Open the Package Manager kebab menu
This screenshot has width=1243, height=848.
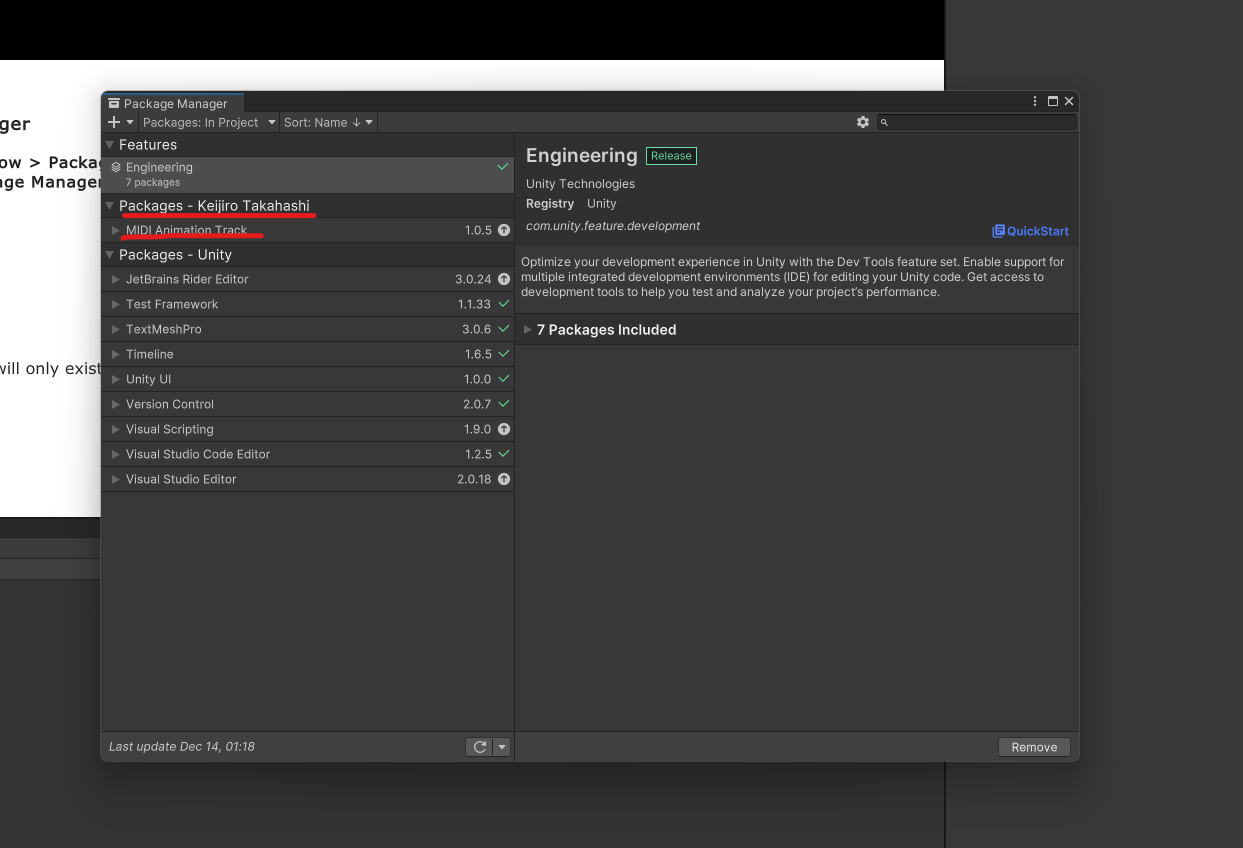tap(1035, 101)
